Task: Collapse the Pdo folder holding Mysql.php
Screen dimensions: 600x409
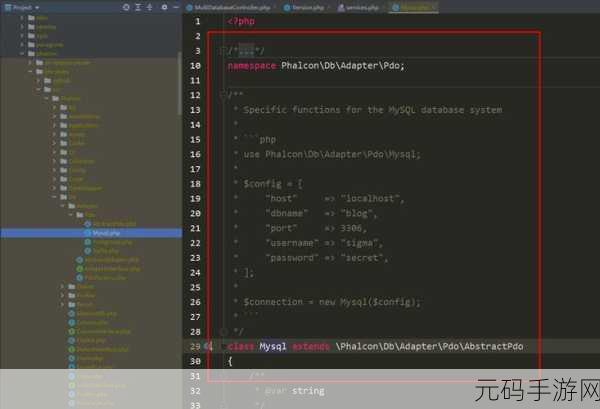Action: 71,215
